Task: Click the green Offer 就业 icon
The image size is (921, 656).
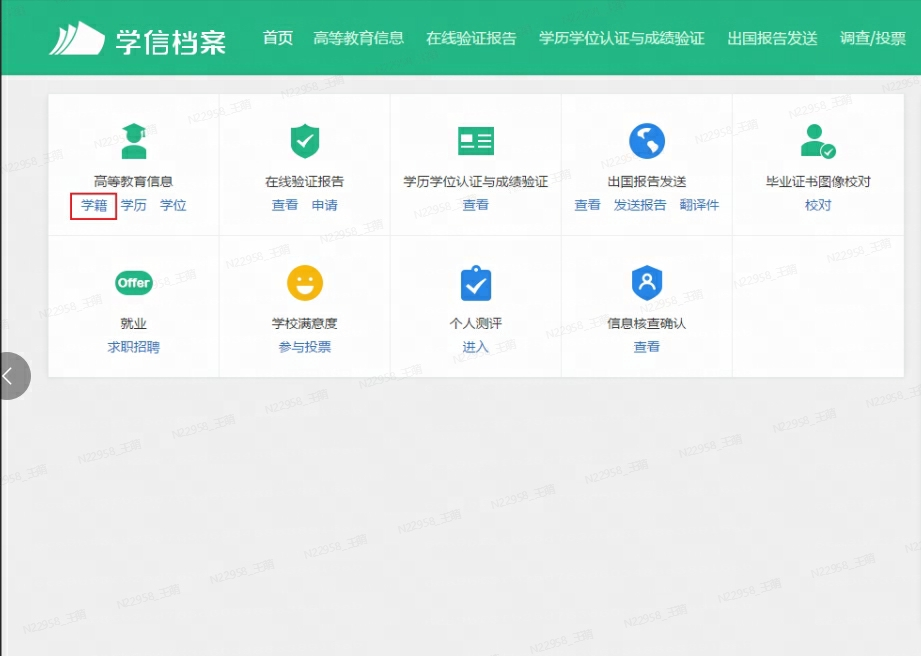Action: point(133,283)
